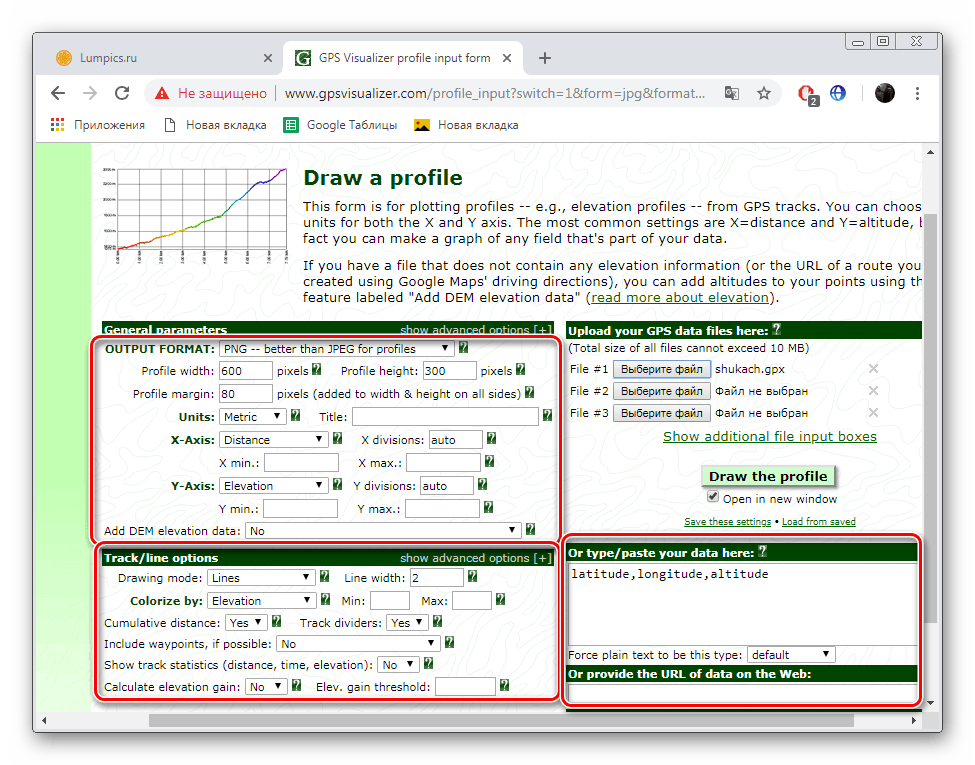The image size is (975, 765).
Task: Open the translate page icon in address bar
Action: click(x=732, y=93)
